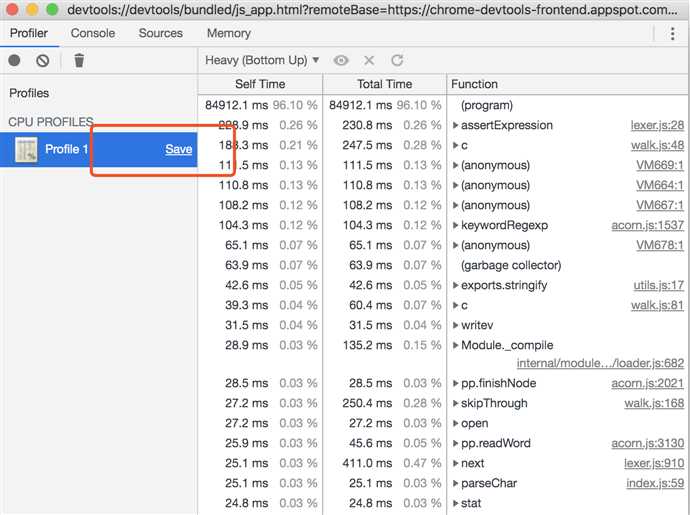Screen dimensions: 690x515
Task: Open the Heavy (Bottom Up) view dropdown
Action: (262, 60)
